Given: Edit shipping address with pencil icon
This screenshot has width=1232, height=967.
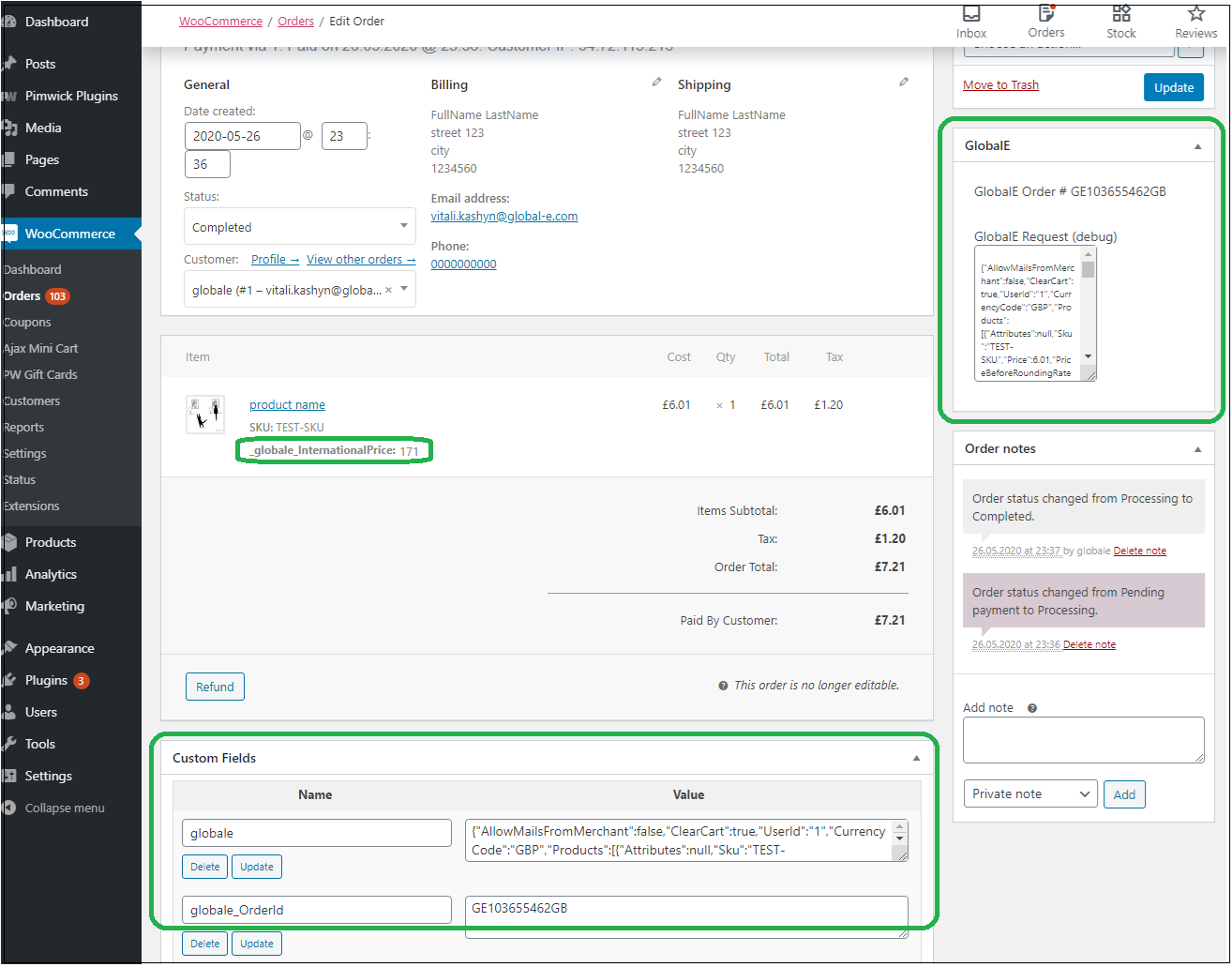Looking at the screenshot, I should [904, 83].
